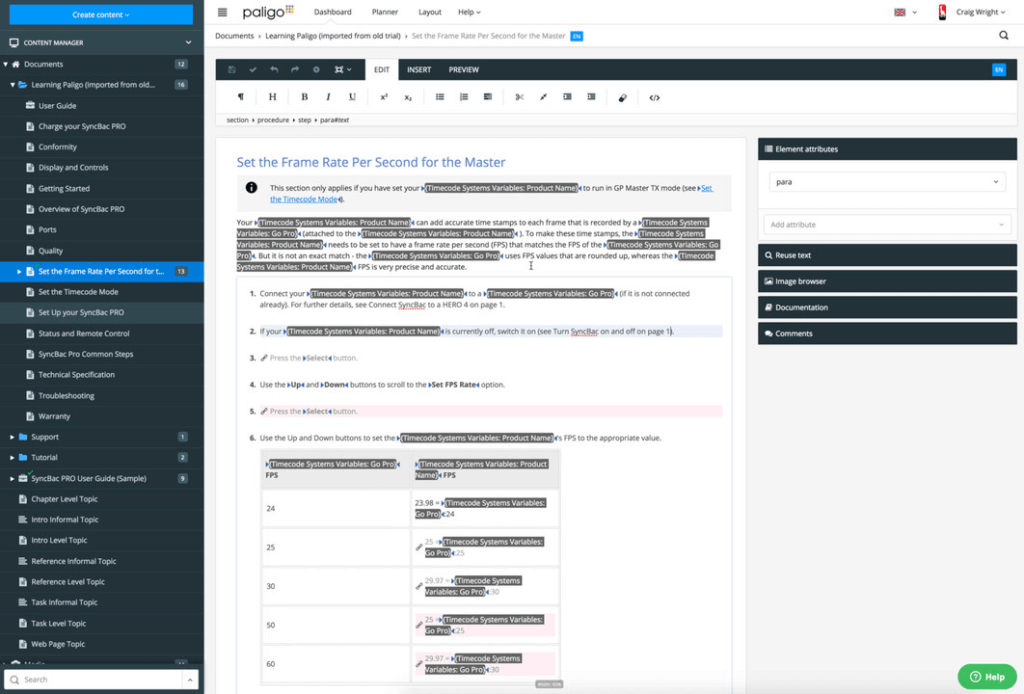
Task: Switch to the INSERT tab
Action: [x=419, y=70]
